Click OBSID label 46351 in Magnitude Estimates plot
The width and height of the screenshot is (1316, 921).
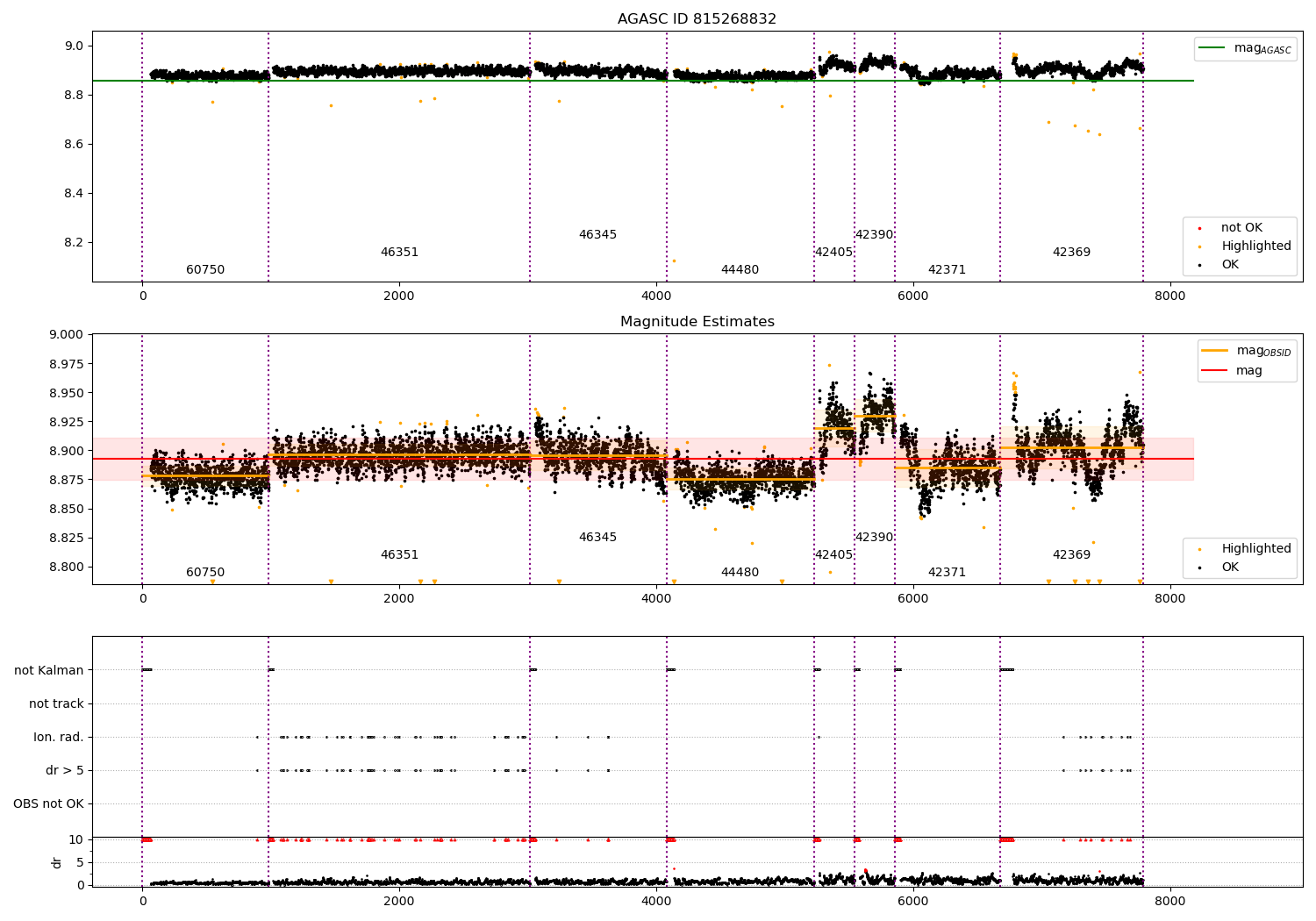pyautogui.click(x=399, y=555)
